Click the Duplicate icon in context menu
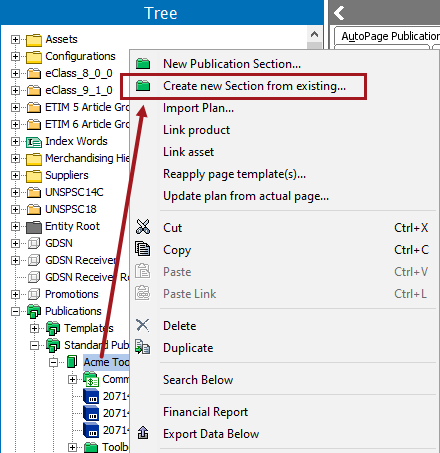The image size is (440, 453). click(142, 347)
